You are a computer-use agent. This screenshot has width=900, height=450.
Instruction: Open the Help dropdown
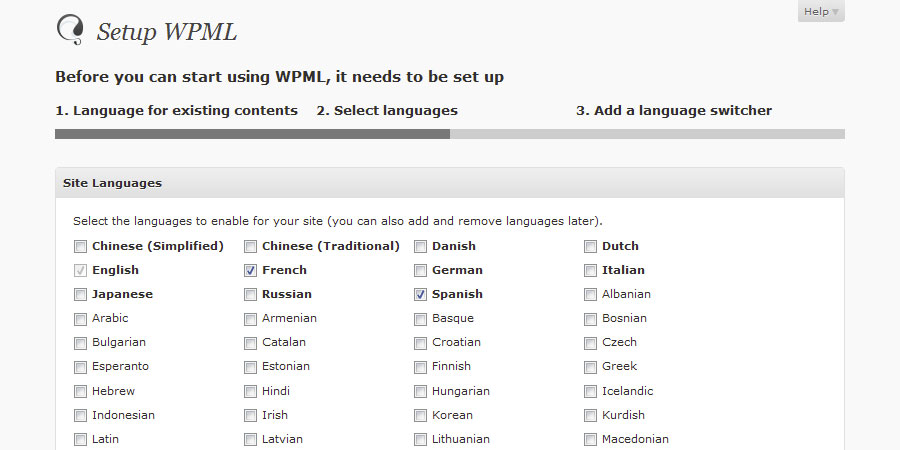pyautogui.click(x=821, y=11)
